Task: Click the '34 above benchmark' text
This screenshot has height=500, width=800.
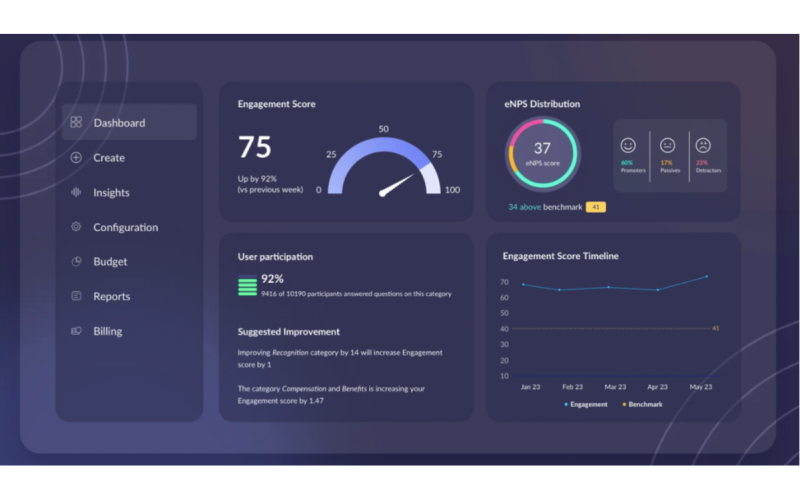Action: [545, 207]
